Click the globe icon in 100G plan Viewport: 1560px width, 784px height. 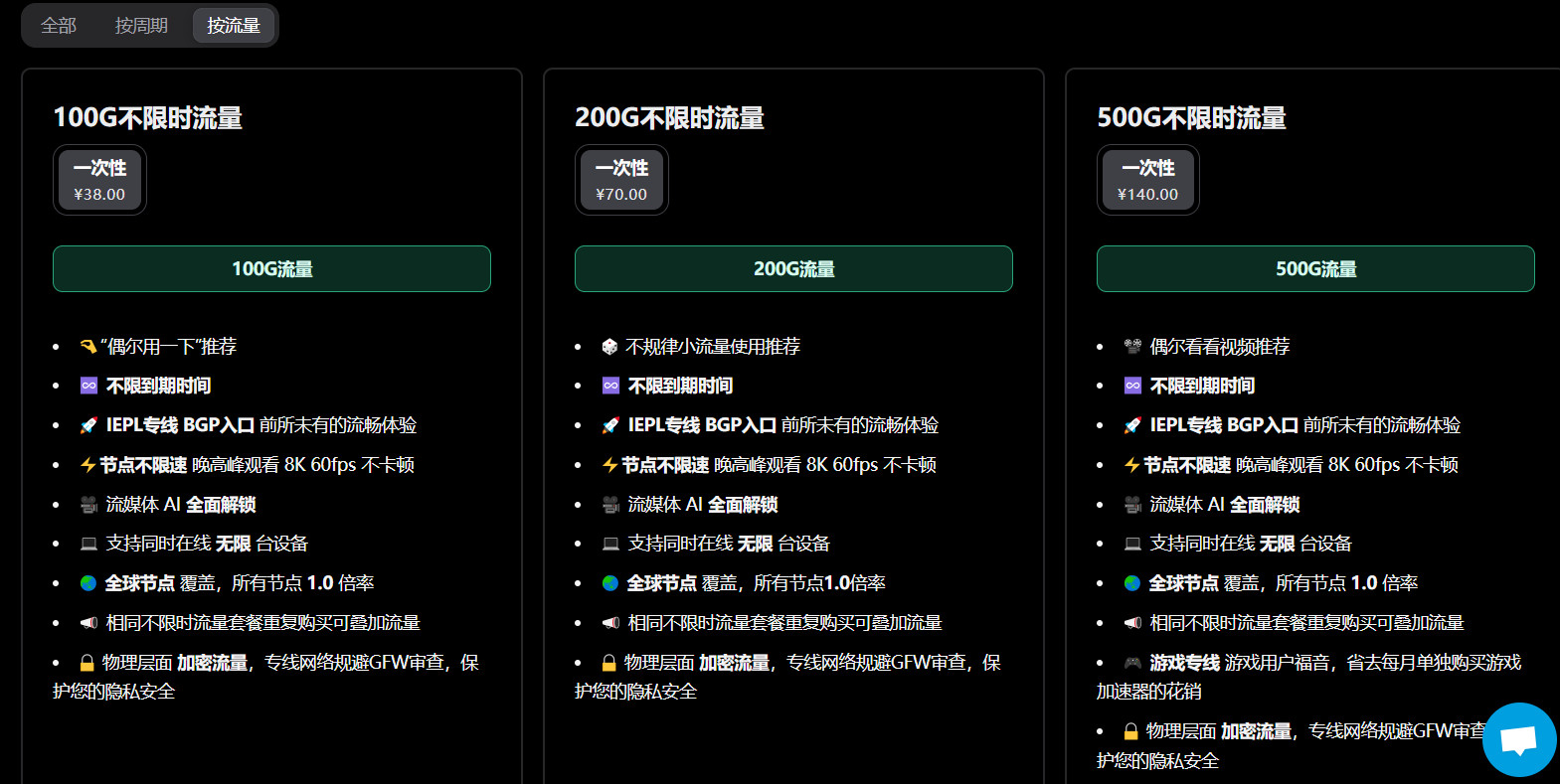coord(88,583)
